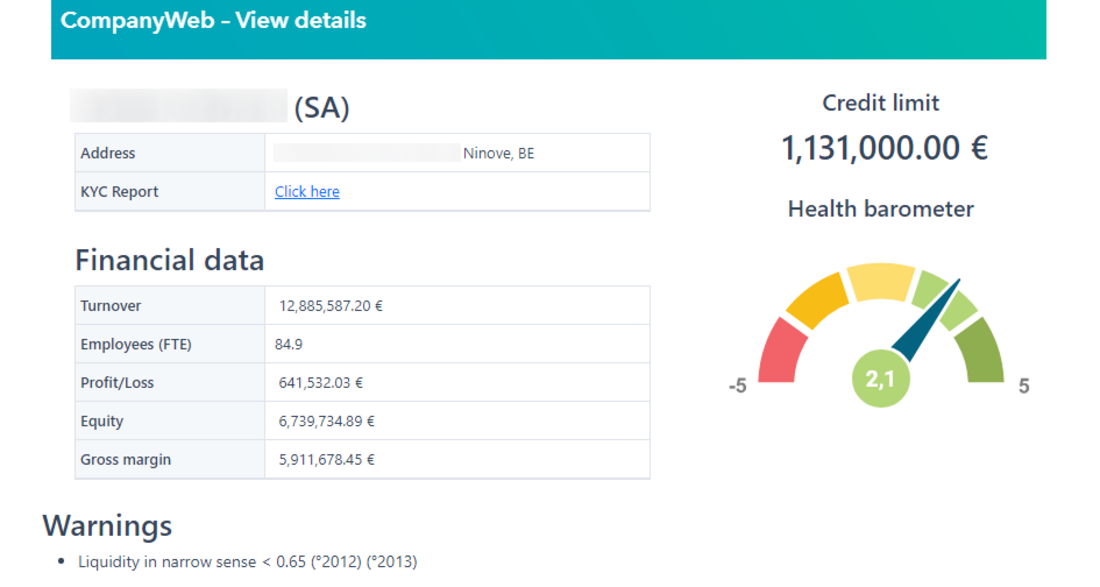Select the liquidity warning bullet item
Image resolution: width=1100 pixels, height=587 pixels.
click(247, 562)
